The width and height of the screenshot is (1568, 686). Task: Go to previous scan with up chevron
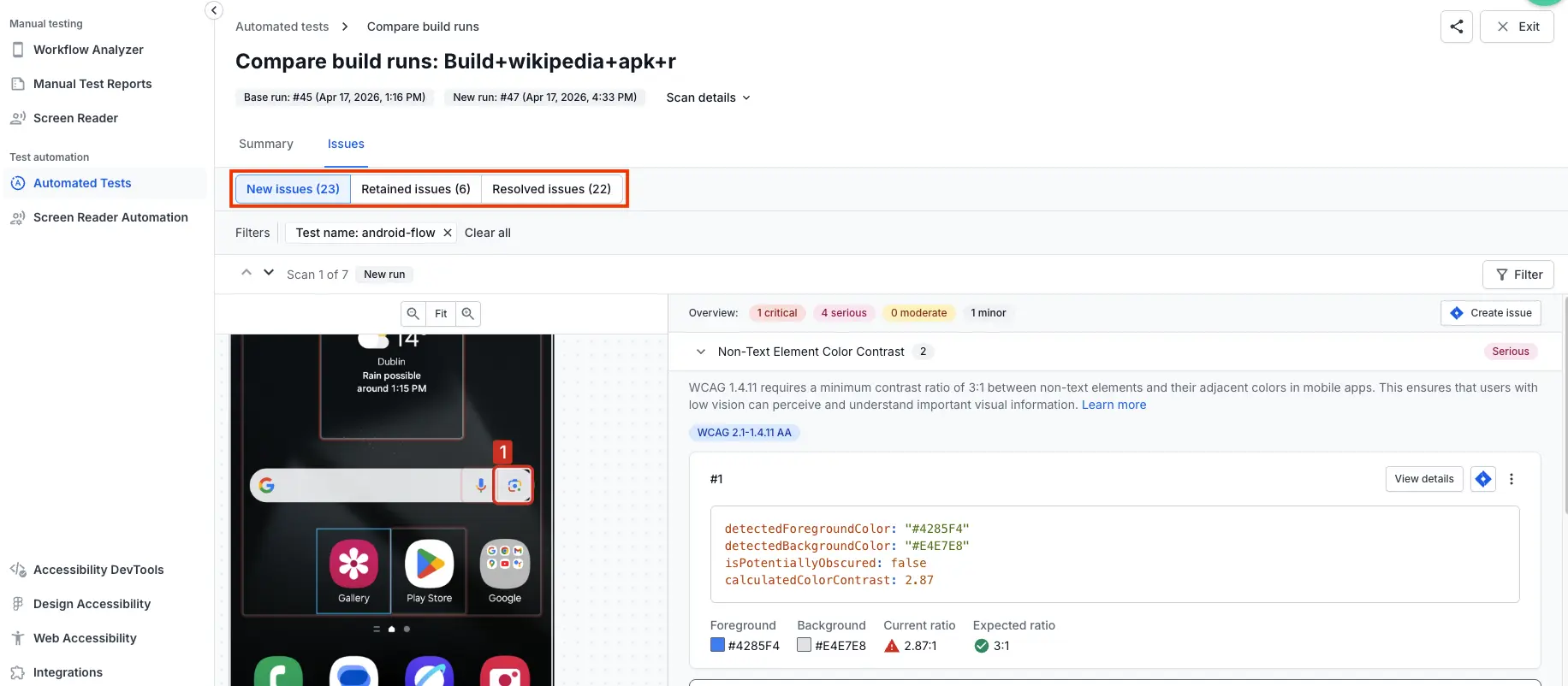(x=246, y=273)
